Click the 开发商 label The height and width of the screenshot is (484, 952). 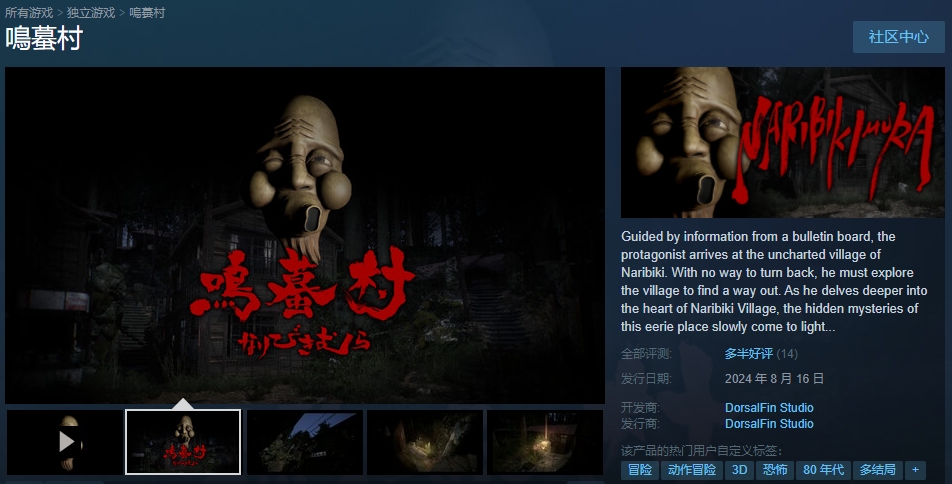pos(640,407)
